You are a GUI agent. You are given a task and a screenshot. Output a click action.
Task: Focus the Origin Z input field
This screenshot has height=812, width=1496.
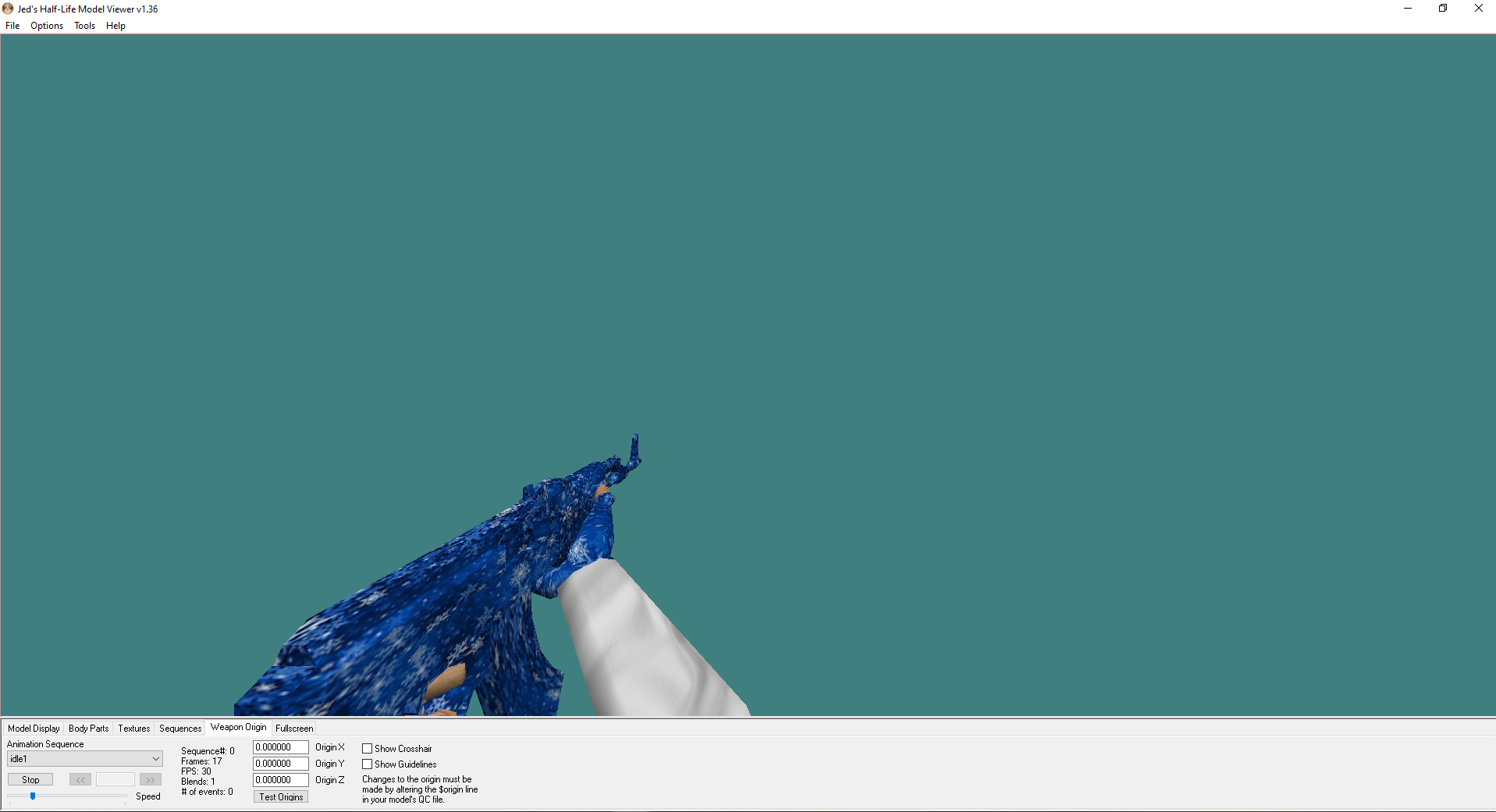(x=281, y=780)
